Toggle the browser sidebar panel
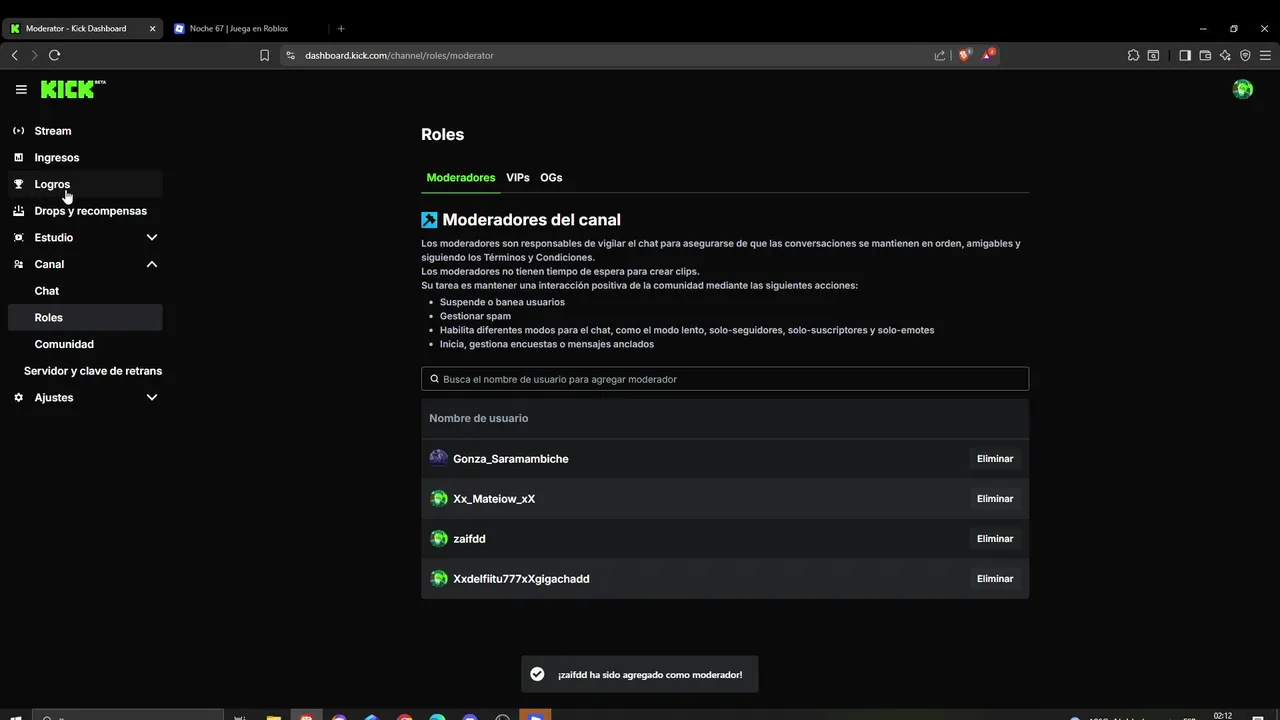1280x720 pixels. pyautogui.click(x=1185, y=55)
